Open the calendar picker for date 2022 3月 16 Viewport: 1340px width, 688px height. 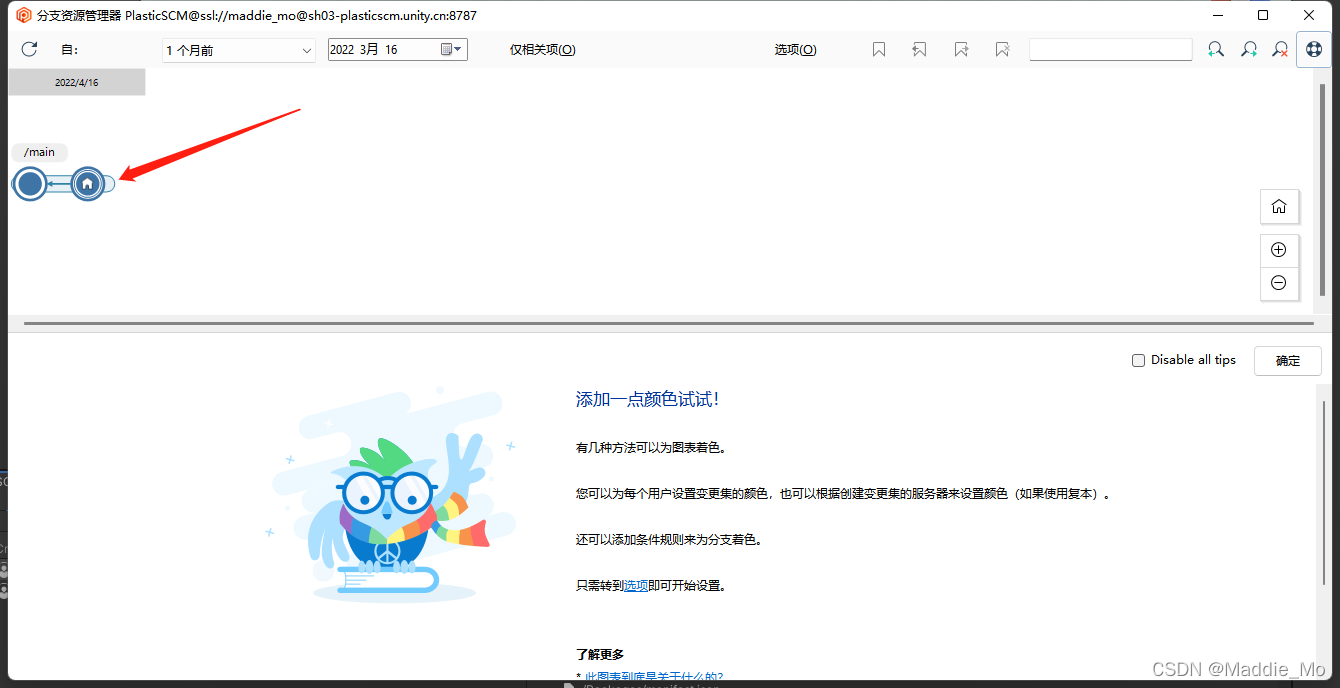[452, 49]
